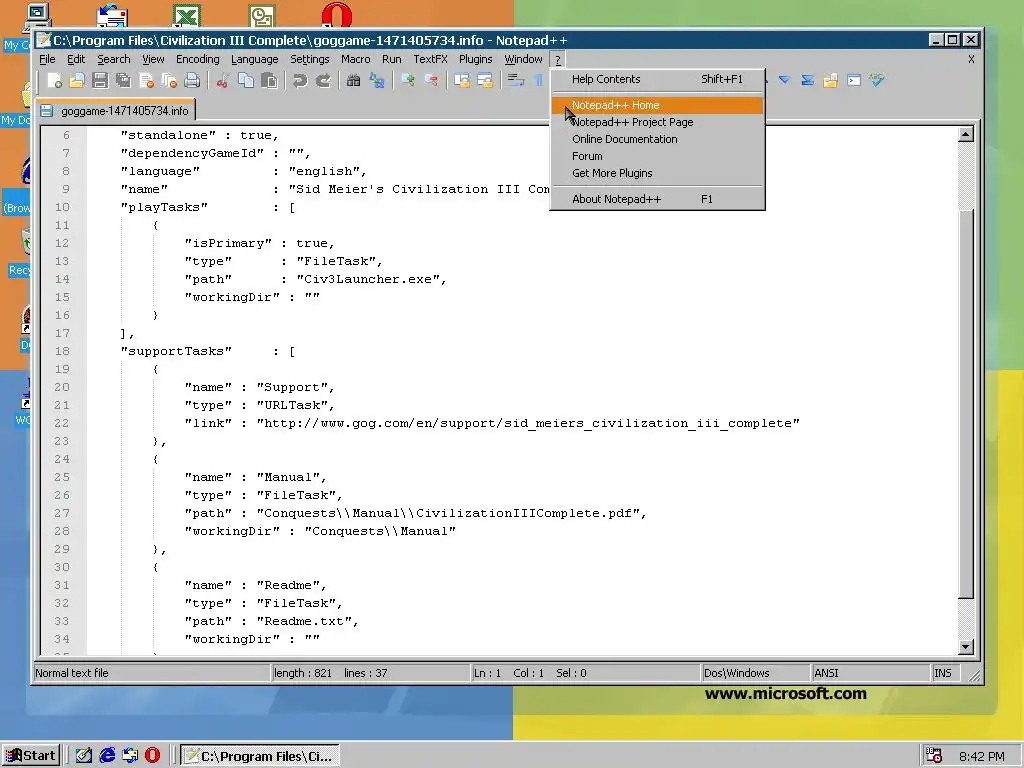Click the blue sigma-shaped toolbar icon
Screen dimensions: 1024x768
point(807,80)
